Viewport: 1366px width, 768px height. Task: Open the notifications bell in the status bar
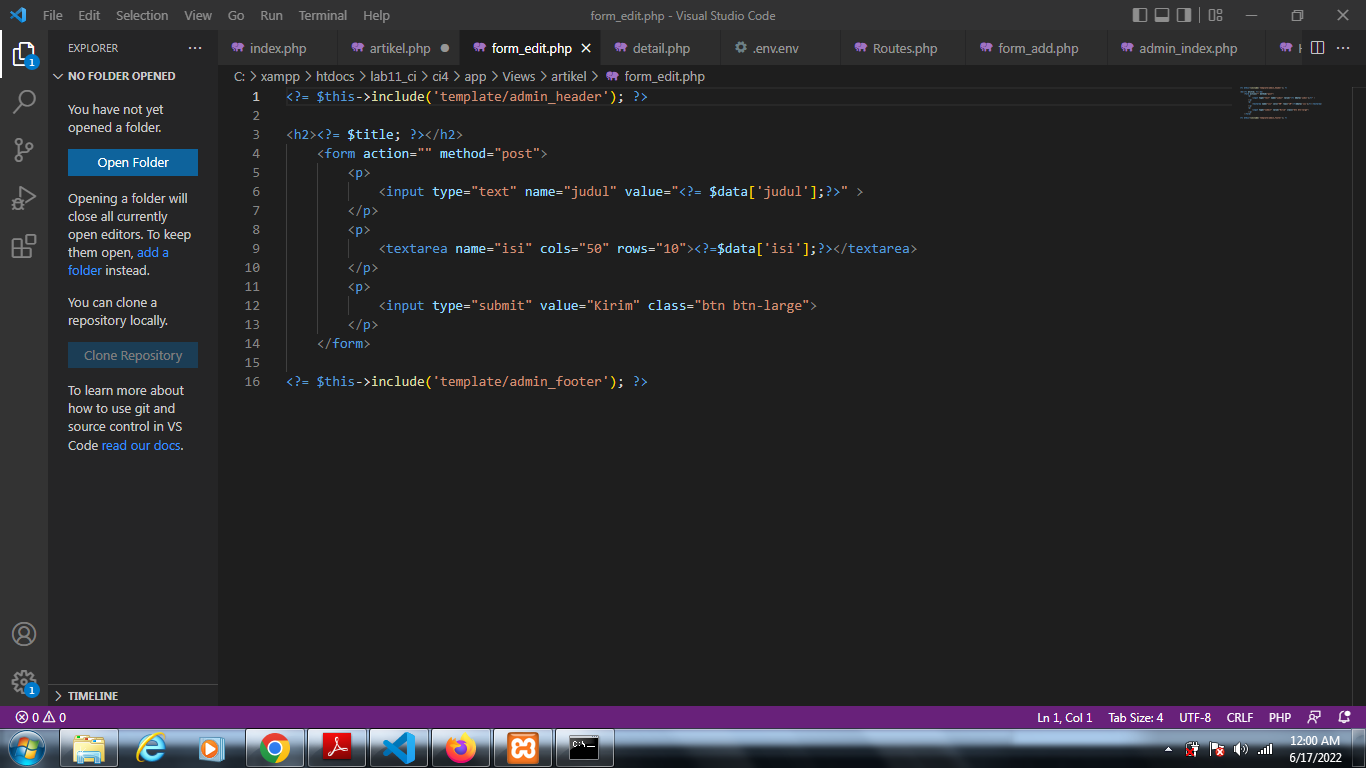(x=1344, y=717)
